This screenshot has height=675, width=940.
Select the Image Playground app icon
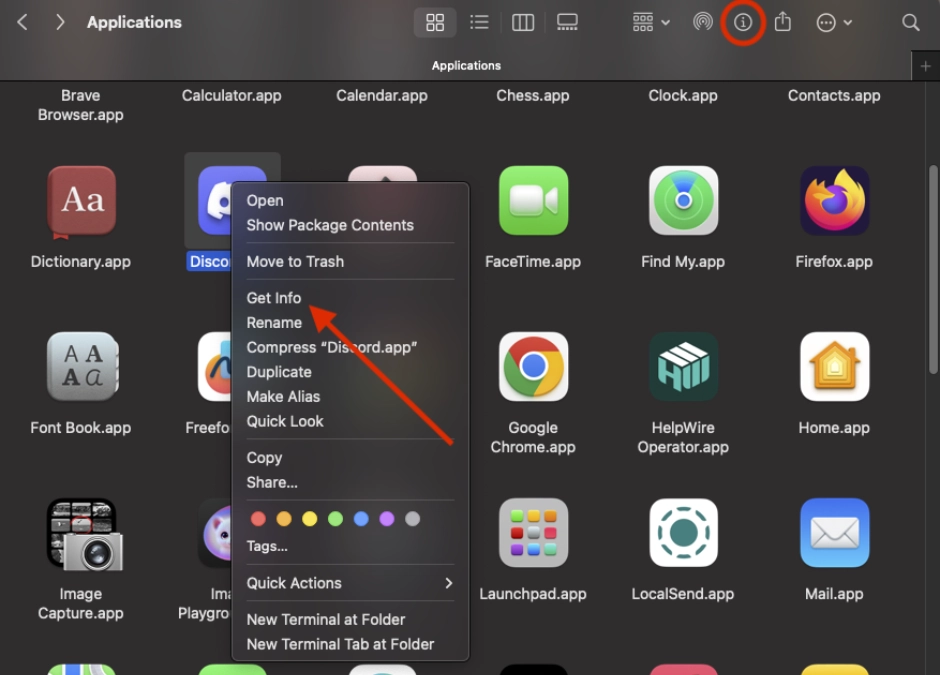pos(216,532)
